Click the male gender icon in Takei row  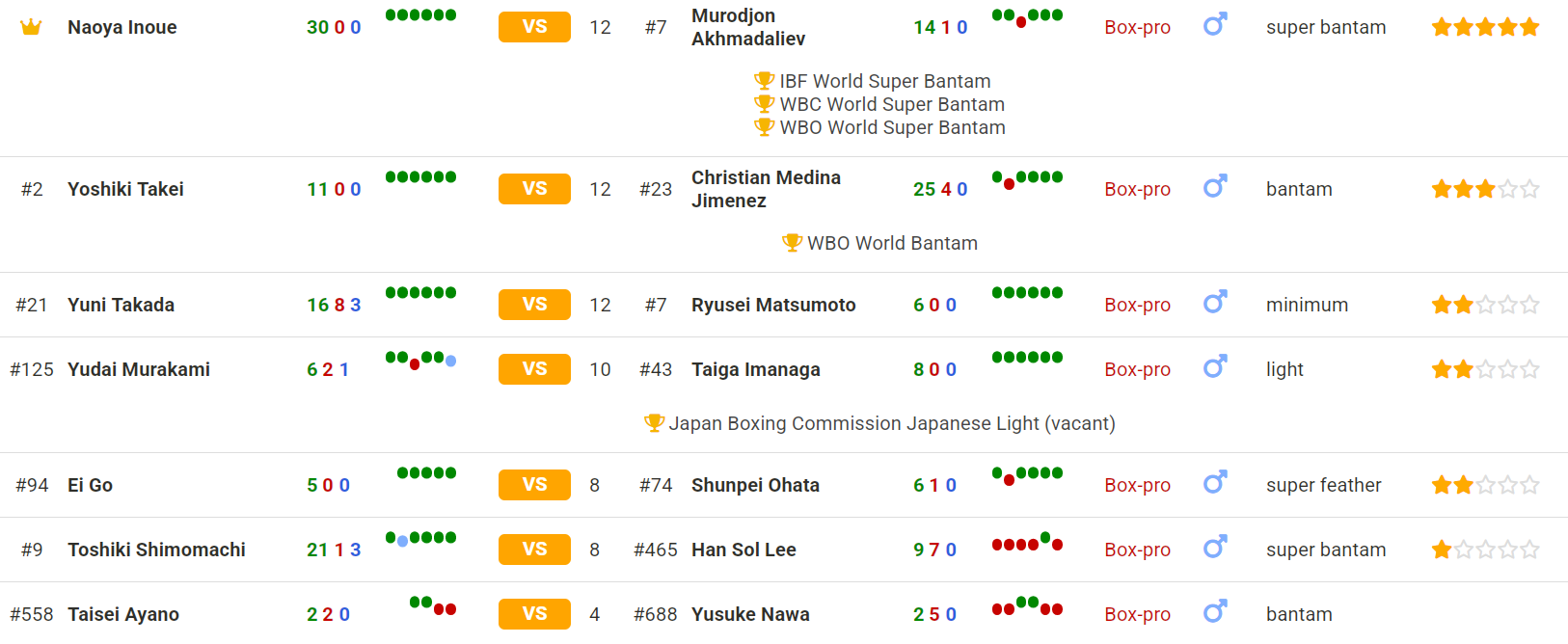click(x=1215, y=186)
